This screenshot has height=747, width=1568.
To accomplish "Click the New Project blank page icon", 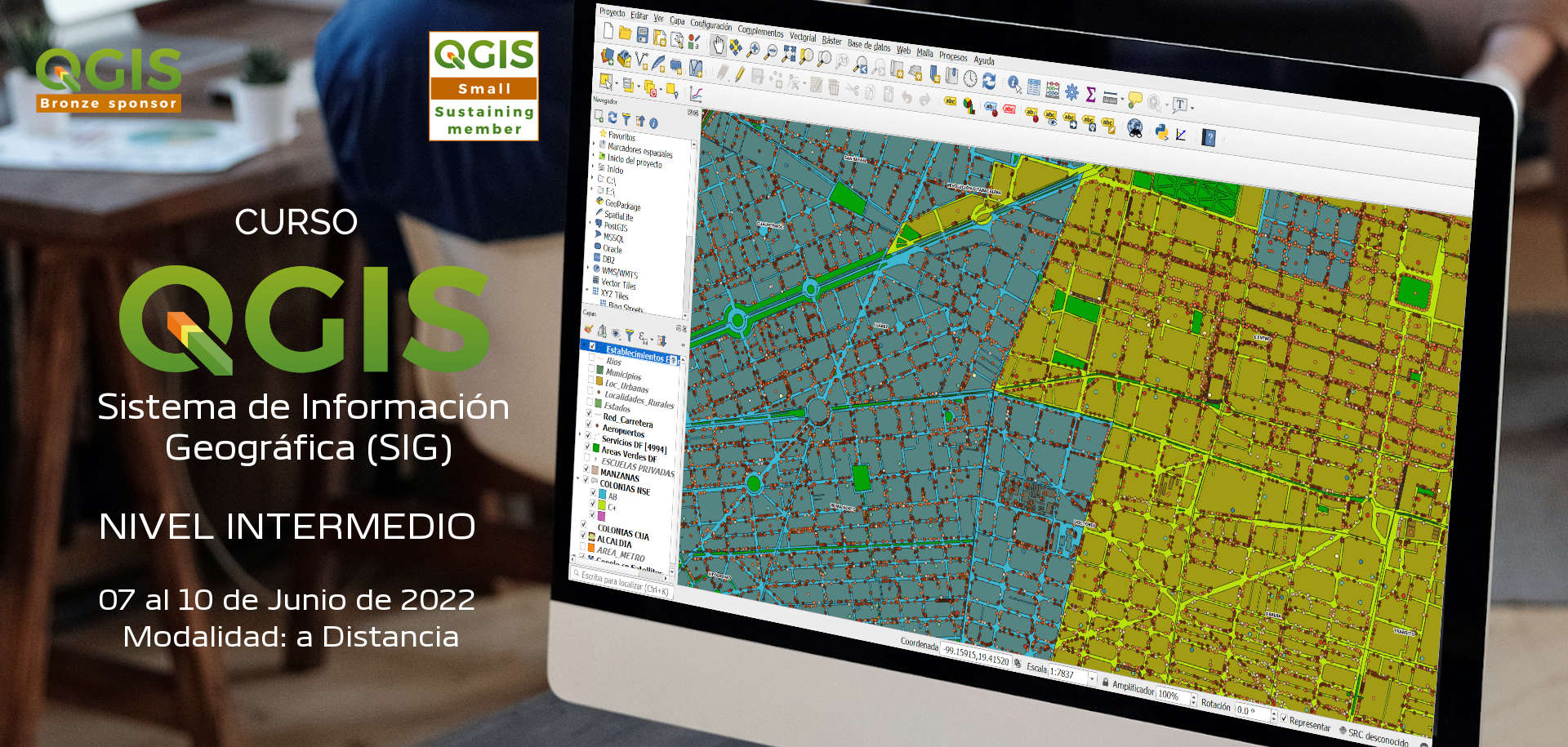I will [x=608, y=30].
